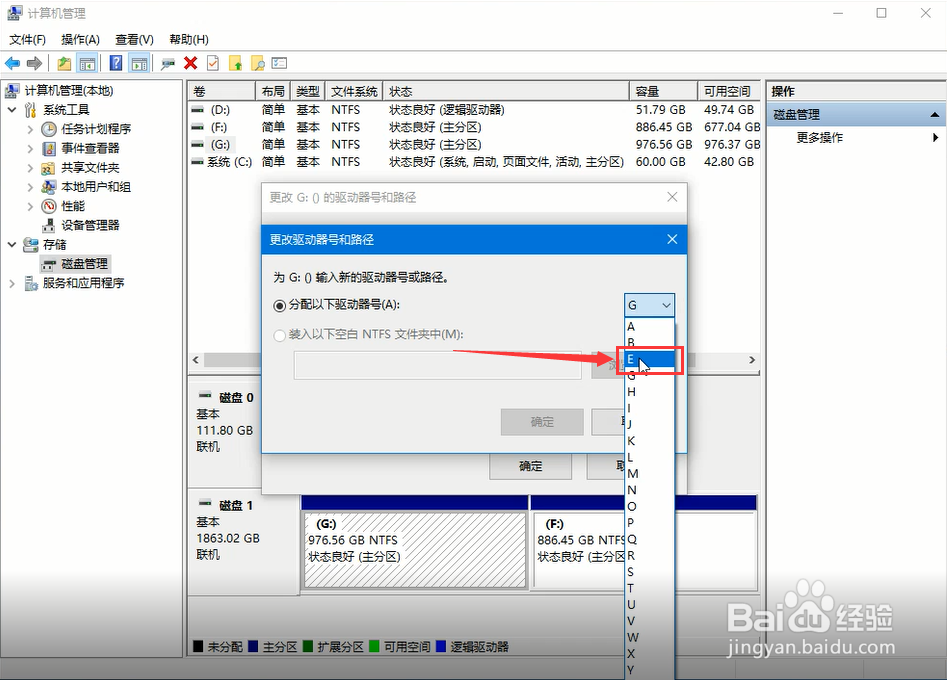Viewport: 947px width, 680px height.
Task: Click the red X delete volume icon
Action: click(190, 62)
